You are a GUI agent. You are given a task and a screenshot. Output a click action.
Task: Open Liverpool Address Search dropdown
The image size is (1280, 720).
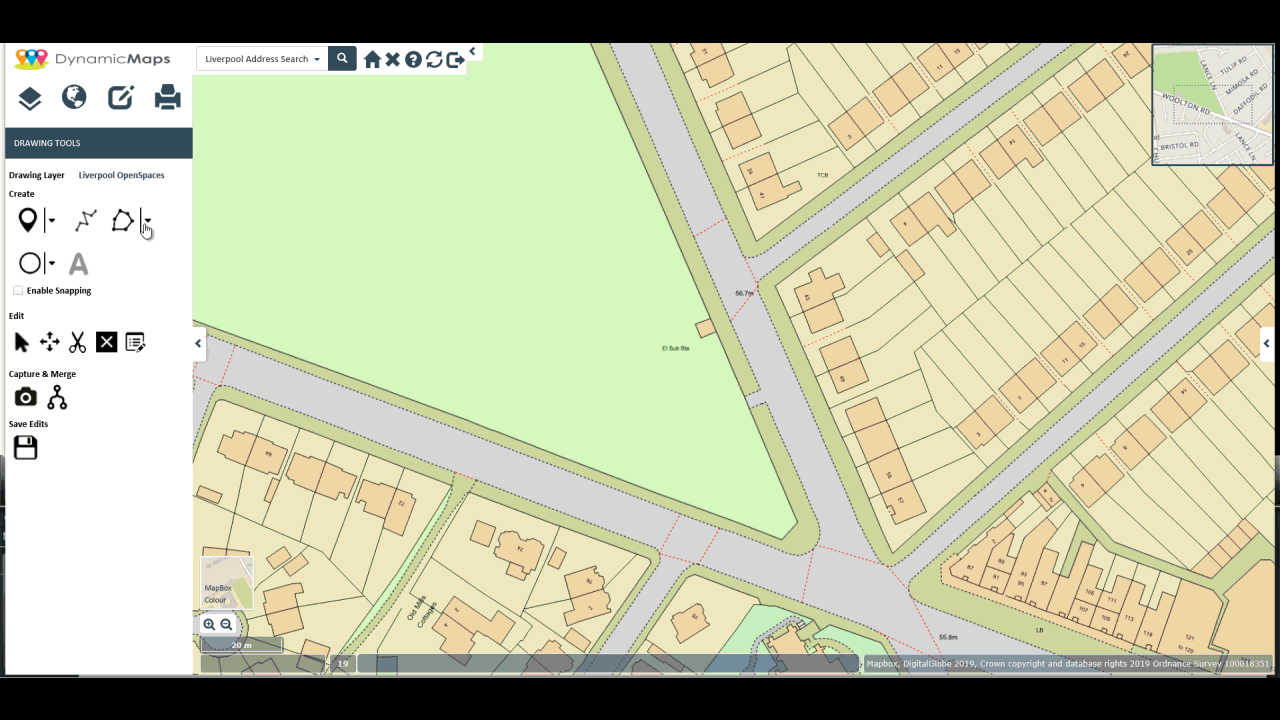(262, 59)
